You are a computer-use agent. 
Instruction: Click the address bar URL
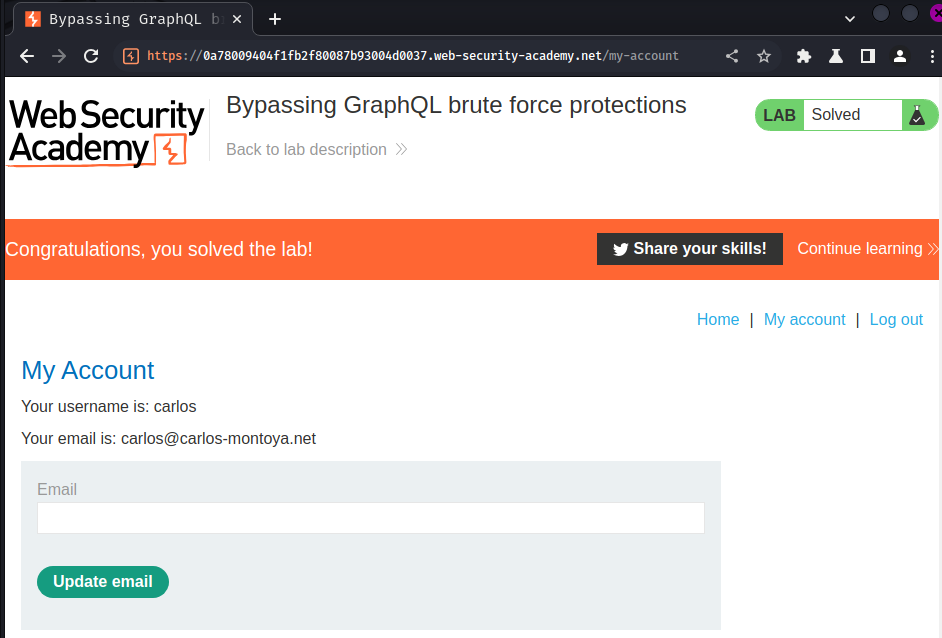tap(413, 56)
